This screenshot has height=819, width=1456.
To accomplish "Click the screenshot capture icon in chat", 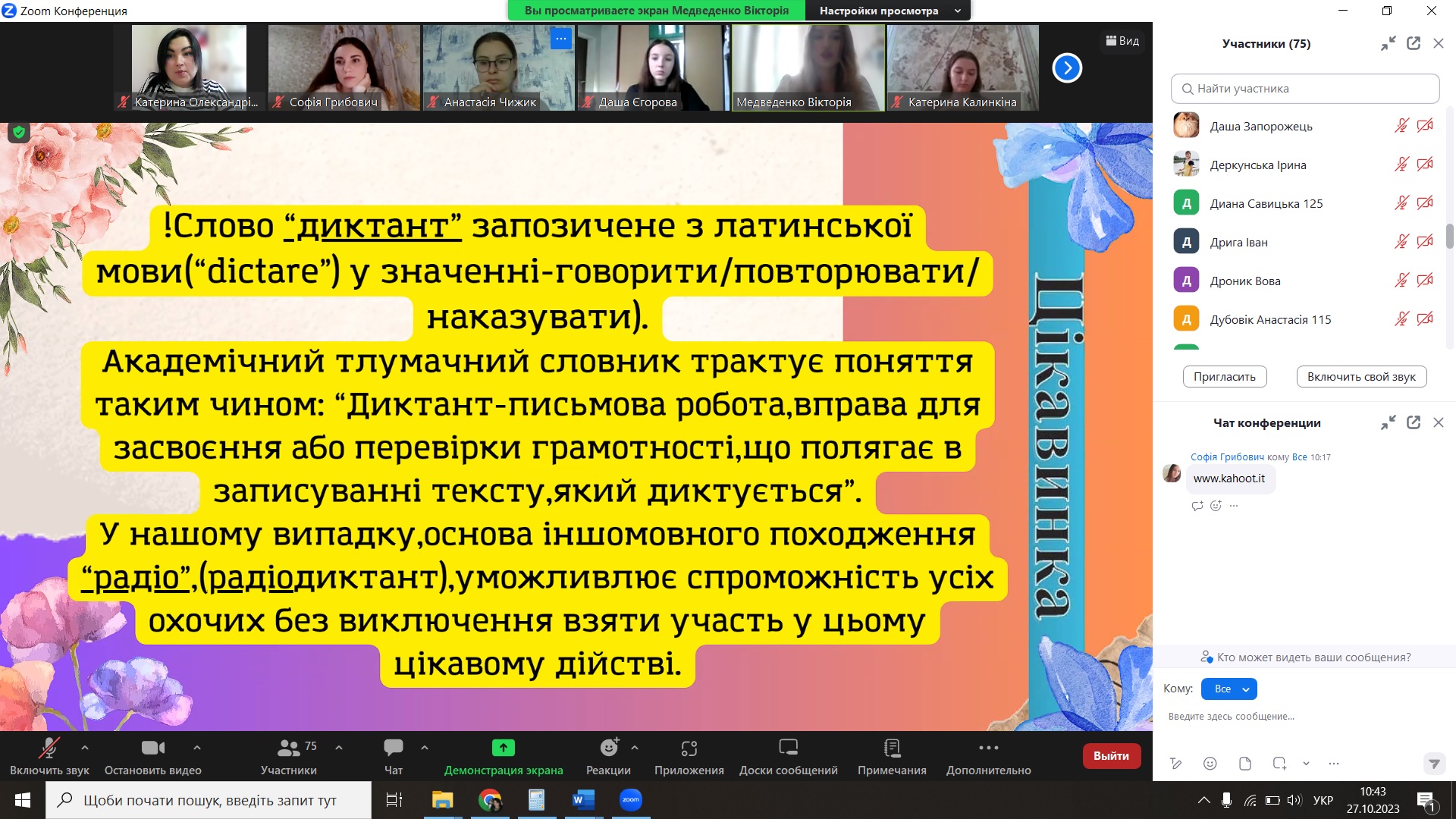I will 1279,764.
